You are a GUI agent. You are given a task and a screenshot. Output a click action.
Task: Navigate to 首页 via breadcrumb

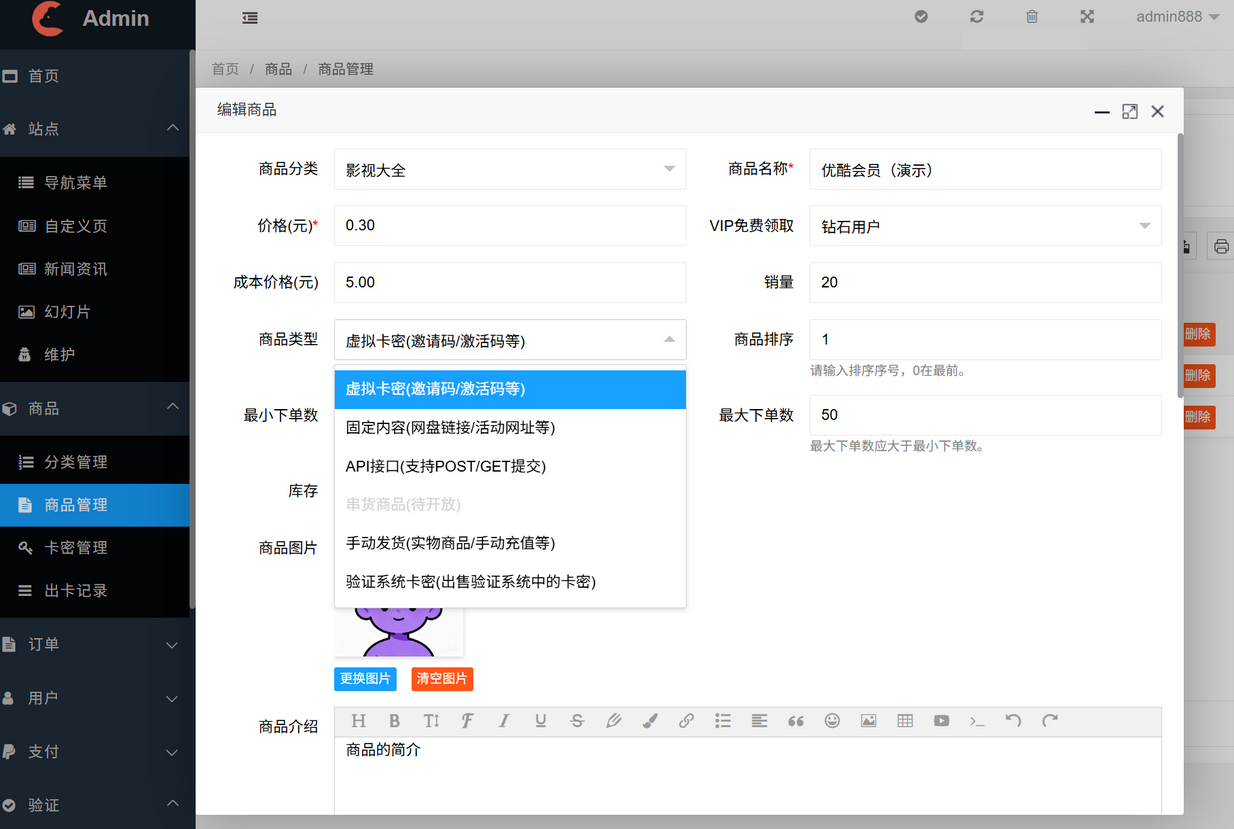(x=225, y=68)
